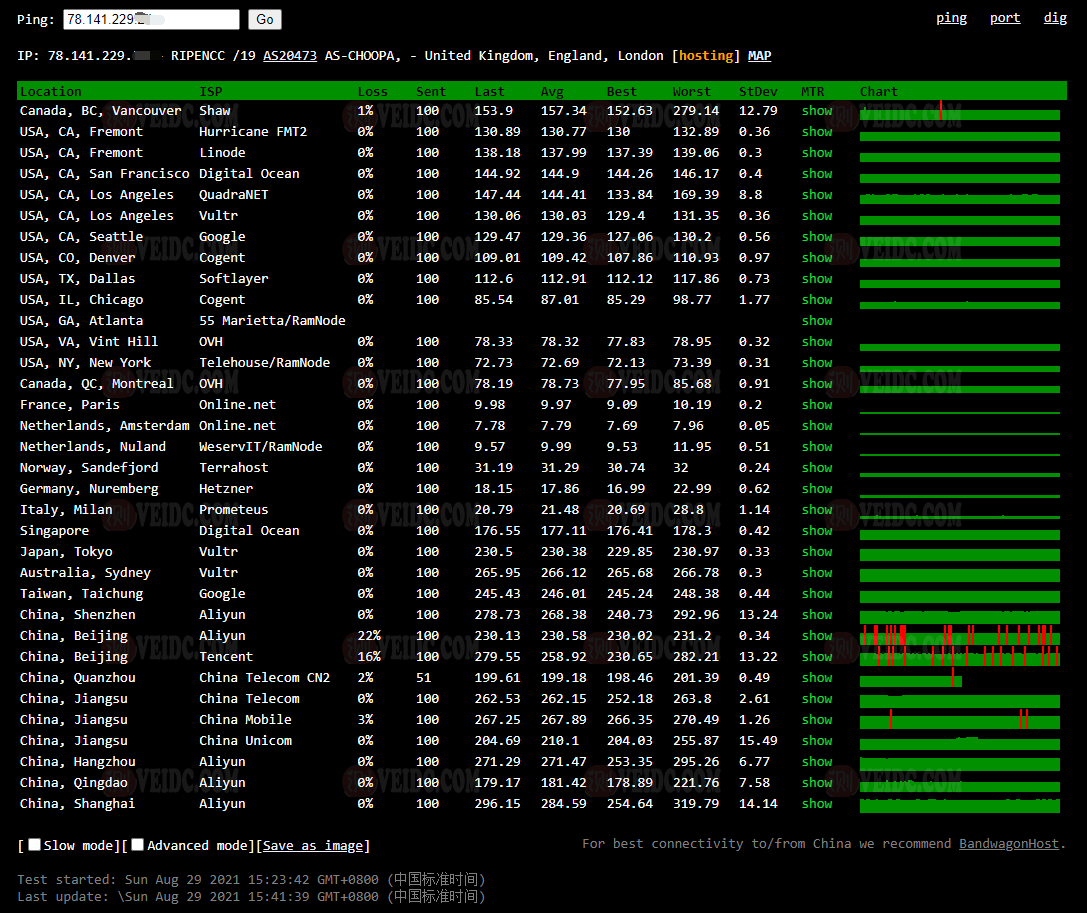Image resolution: width=1087 pixels, height=913 pixels.
Task: Open the dig tool link
Action: point(1055,18)
